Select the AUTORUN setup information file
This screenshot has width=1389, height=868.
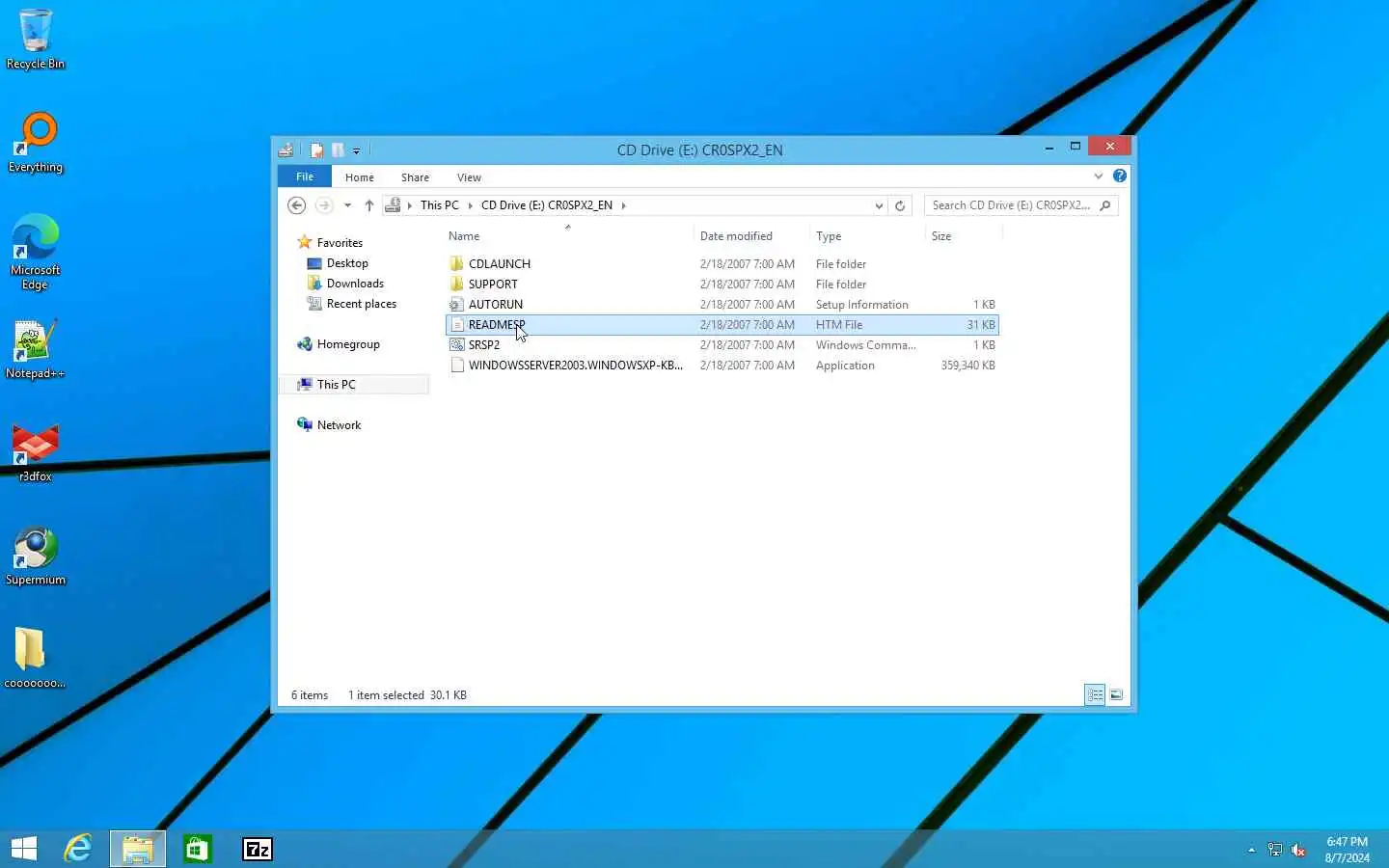(x=722, y=305)
